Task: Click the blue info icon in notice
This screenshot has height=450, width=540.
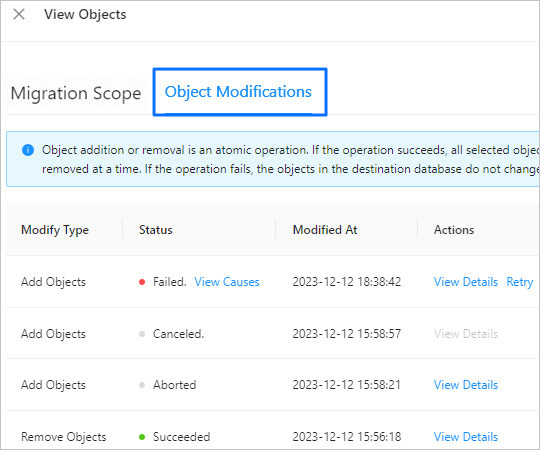Action: 28,150
